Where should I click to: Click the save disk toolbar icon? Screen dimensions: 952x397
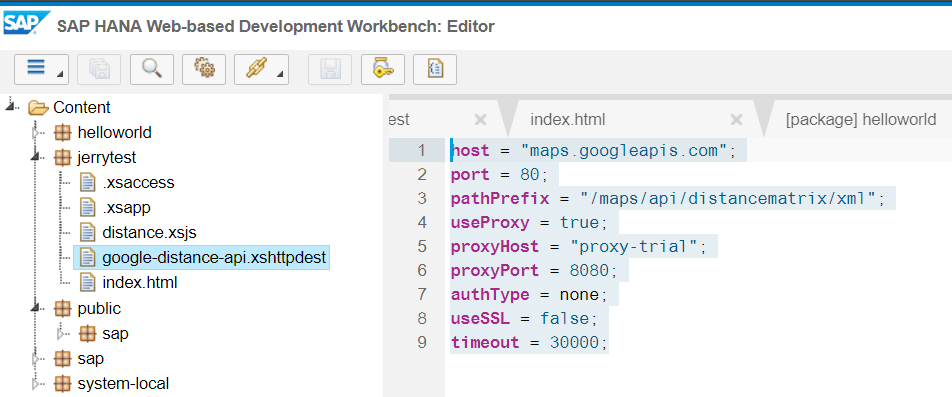[330, 69]
